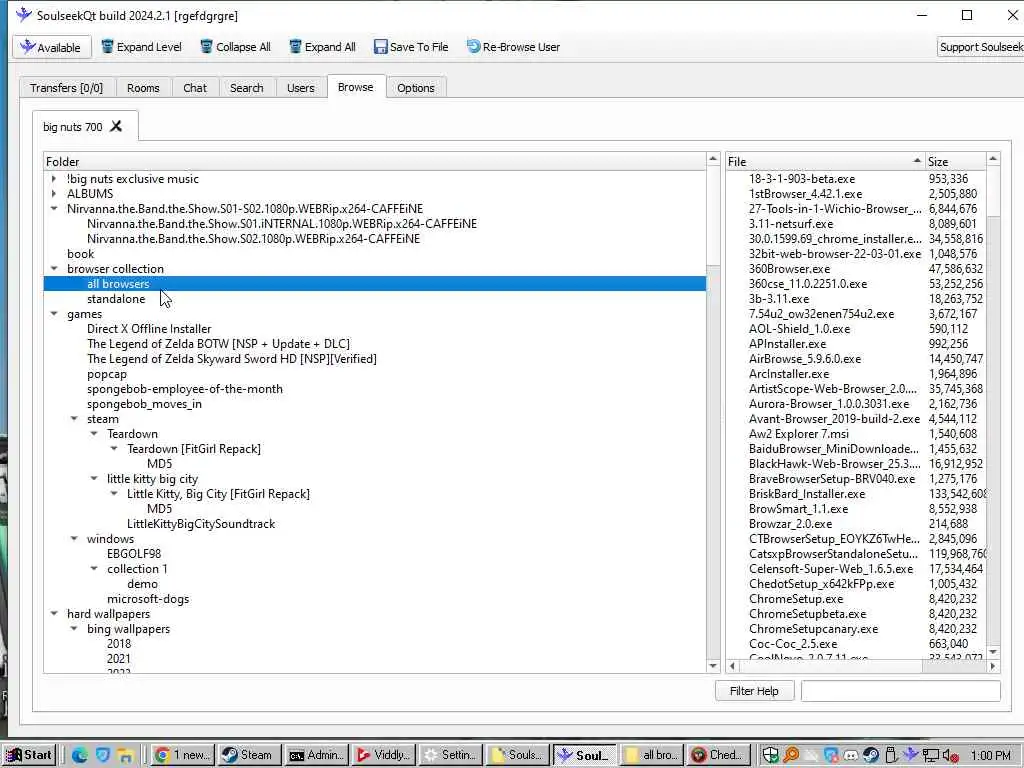Collapse the hard wallpapers folder
This screenshot has height=768, width=1024.
coord(54,614)
